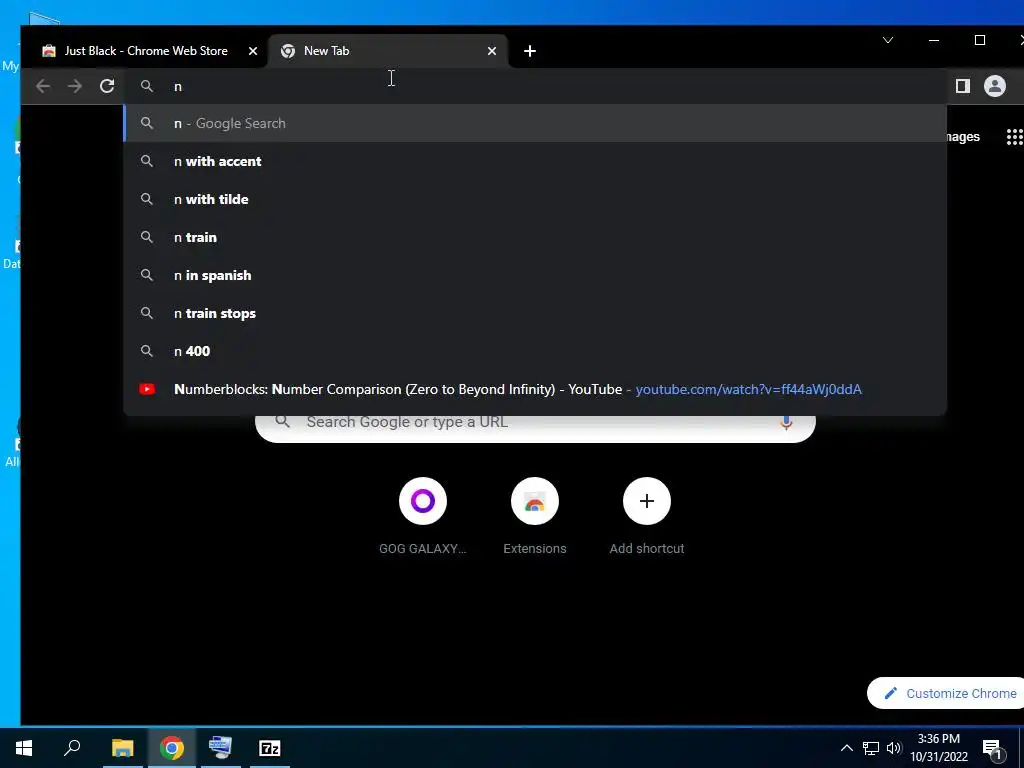The width and height of the screenshot is (1024, 768).
Task: Select the New Tab tab
Action: (x=388, y=51)
